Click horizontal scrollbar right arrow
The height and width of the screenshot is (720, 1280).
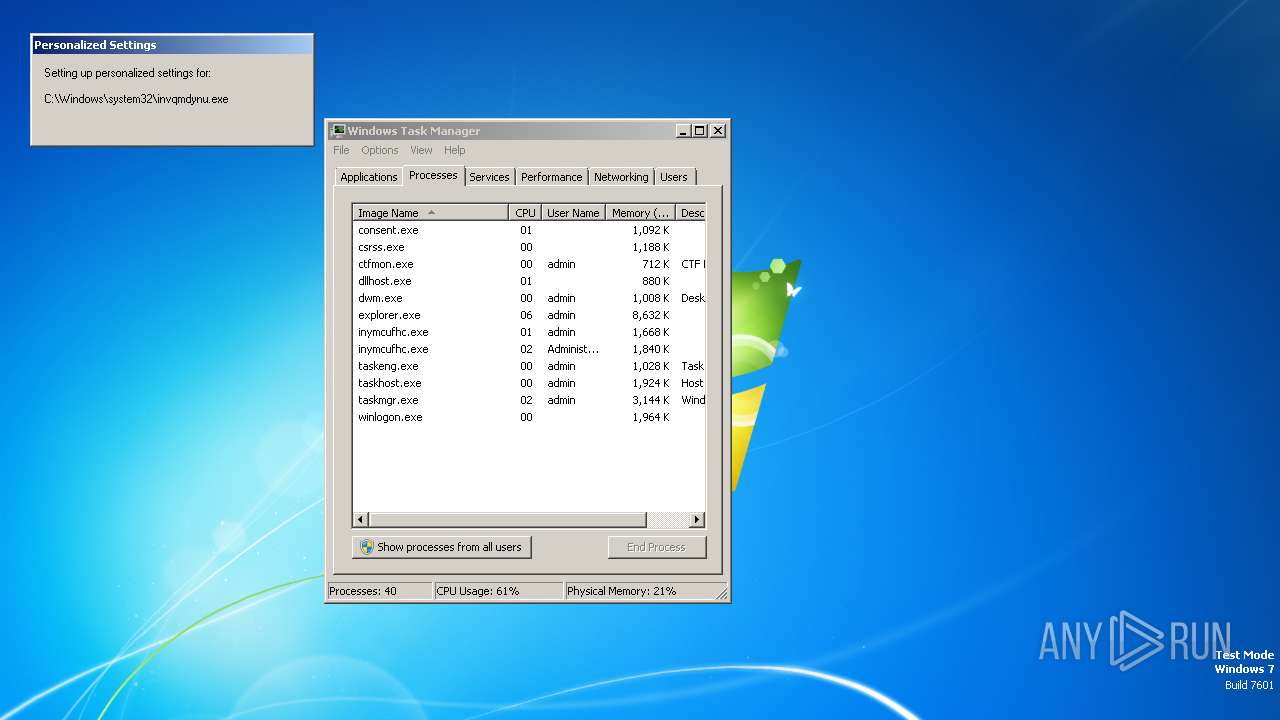[697, 520]
